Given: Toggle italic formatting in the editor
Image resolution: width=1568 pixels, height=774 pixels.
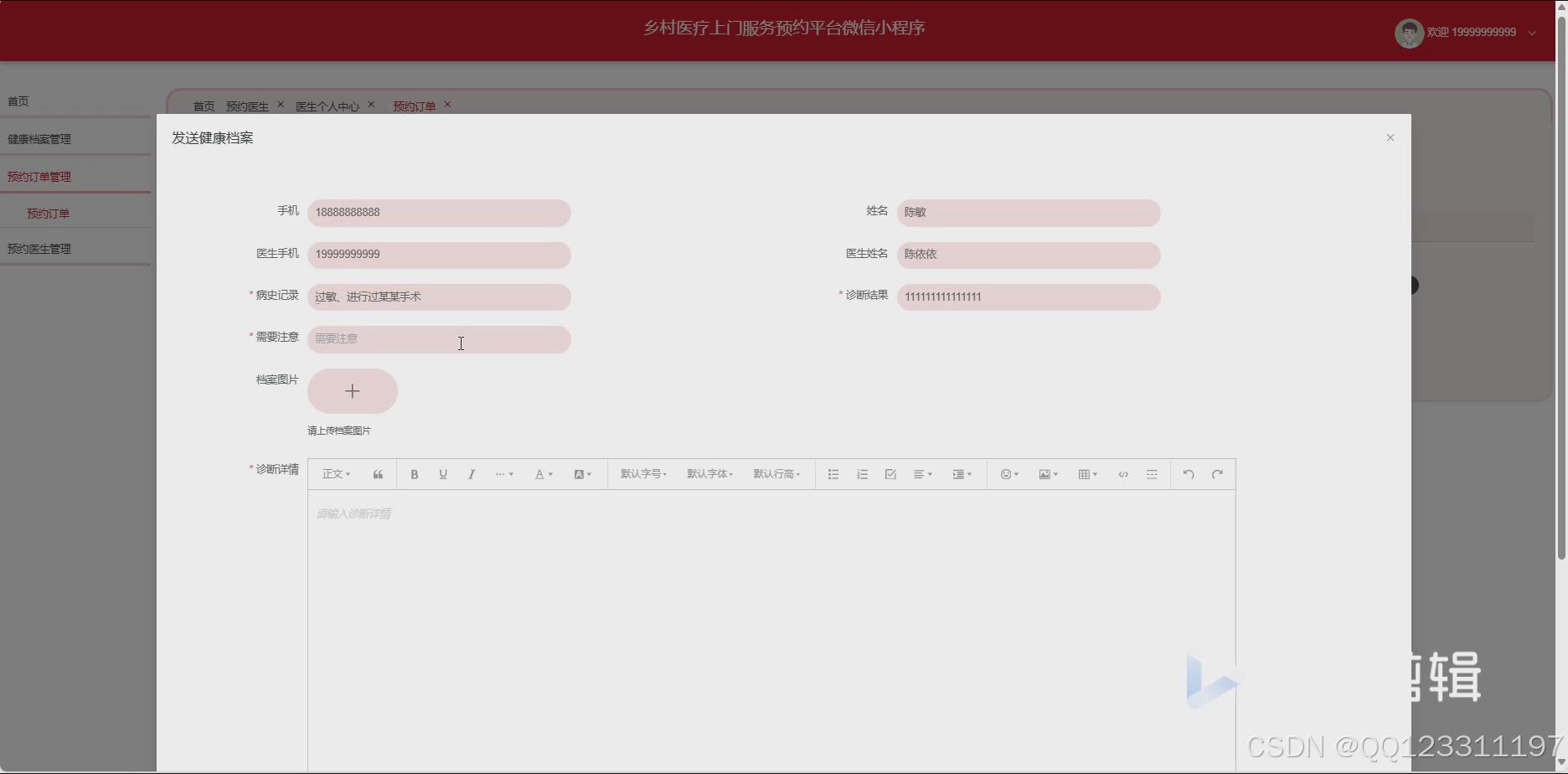Looking at the screenshot, I should pyautogui.click(x=472, y=474).
